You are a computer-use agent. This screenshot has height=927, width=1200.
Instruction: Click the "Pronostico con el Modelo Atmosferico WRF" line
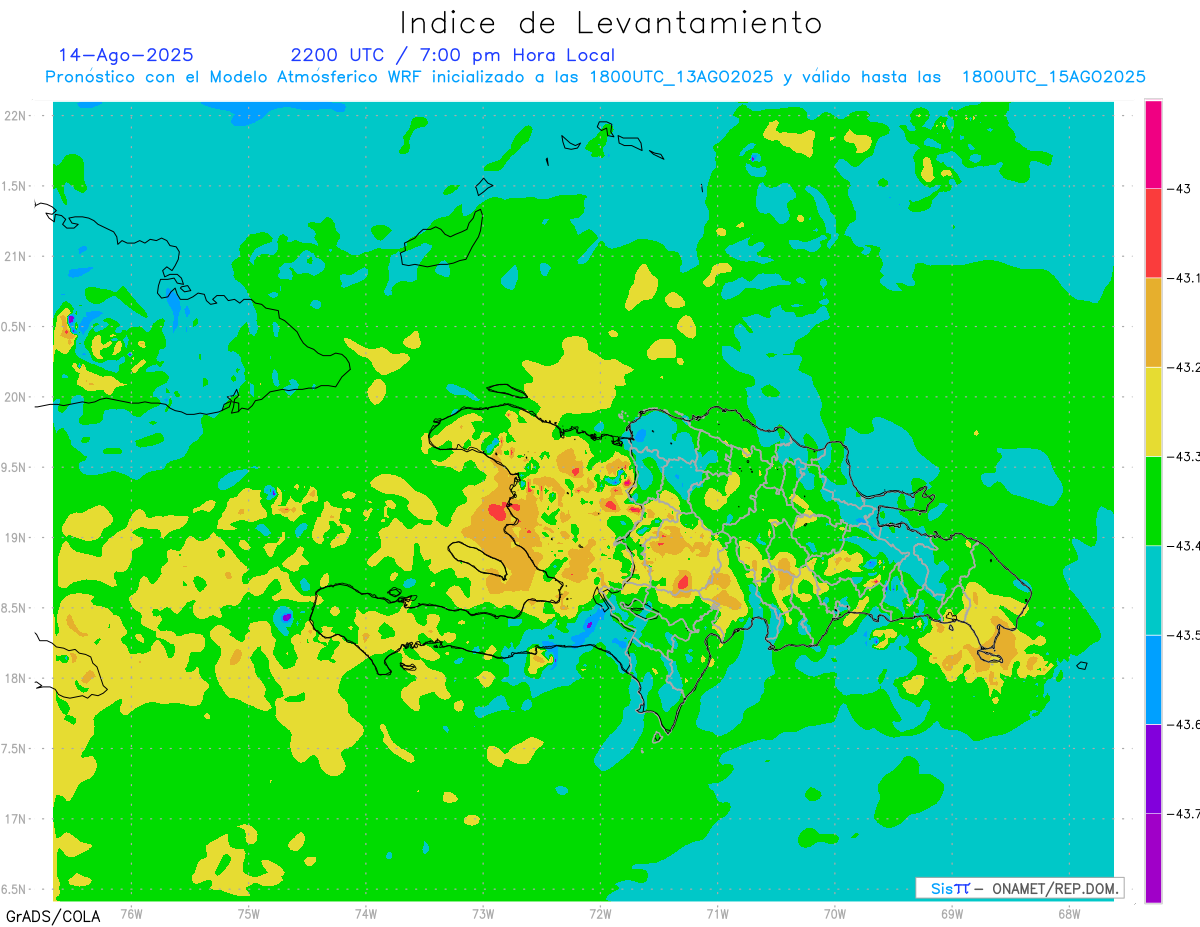[x=595, y=77]
